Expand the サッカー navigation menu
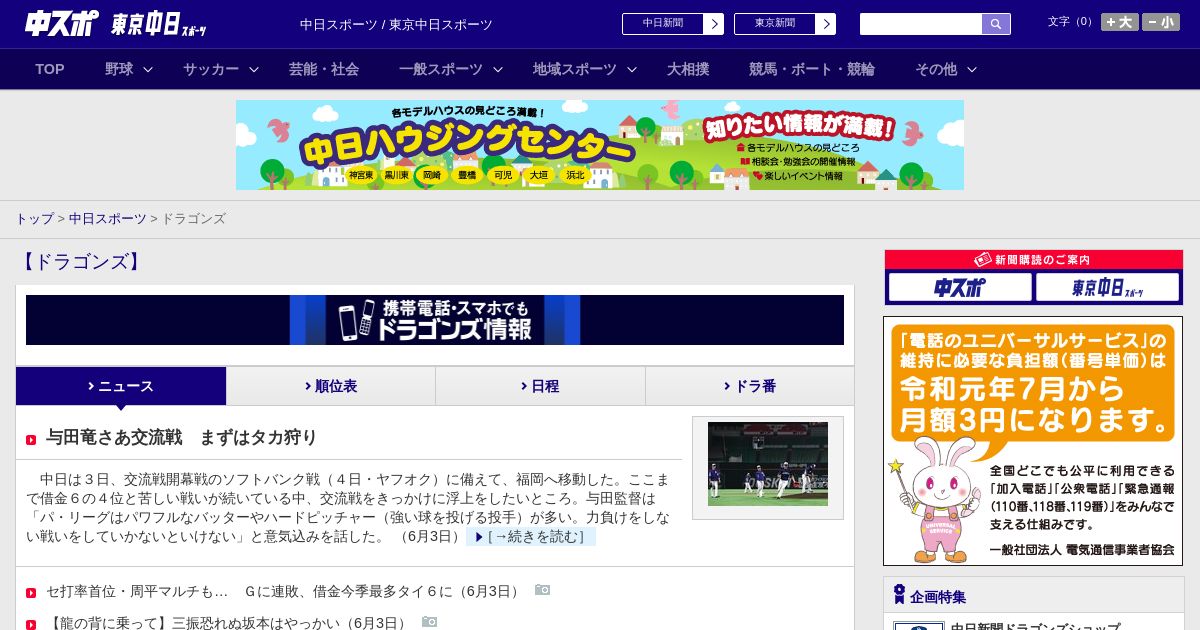1200x630 pixels. (x=221, y=69)
